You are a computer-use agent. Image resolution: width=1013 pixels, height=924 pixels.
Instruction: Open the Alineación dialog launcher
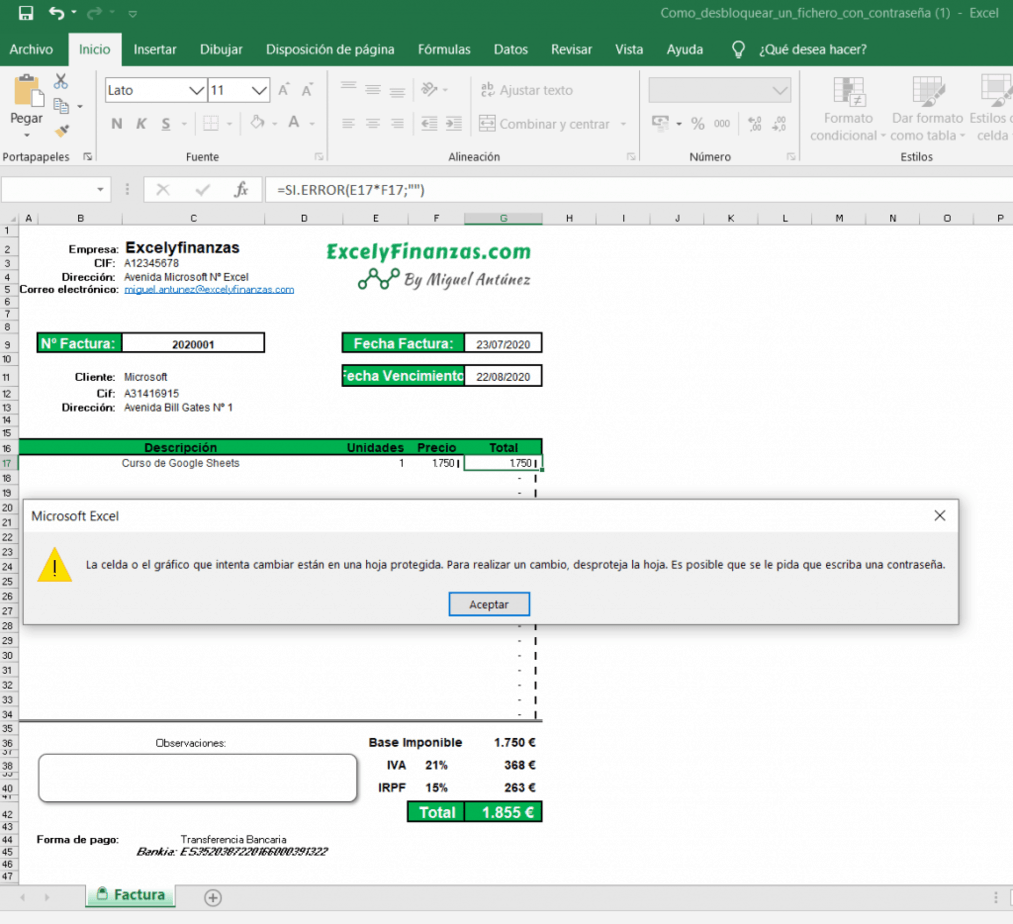pyautogui.click(x=631, y=156)
